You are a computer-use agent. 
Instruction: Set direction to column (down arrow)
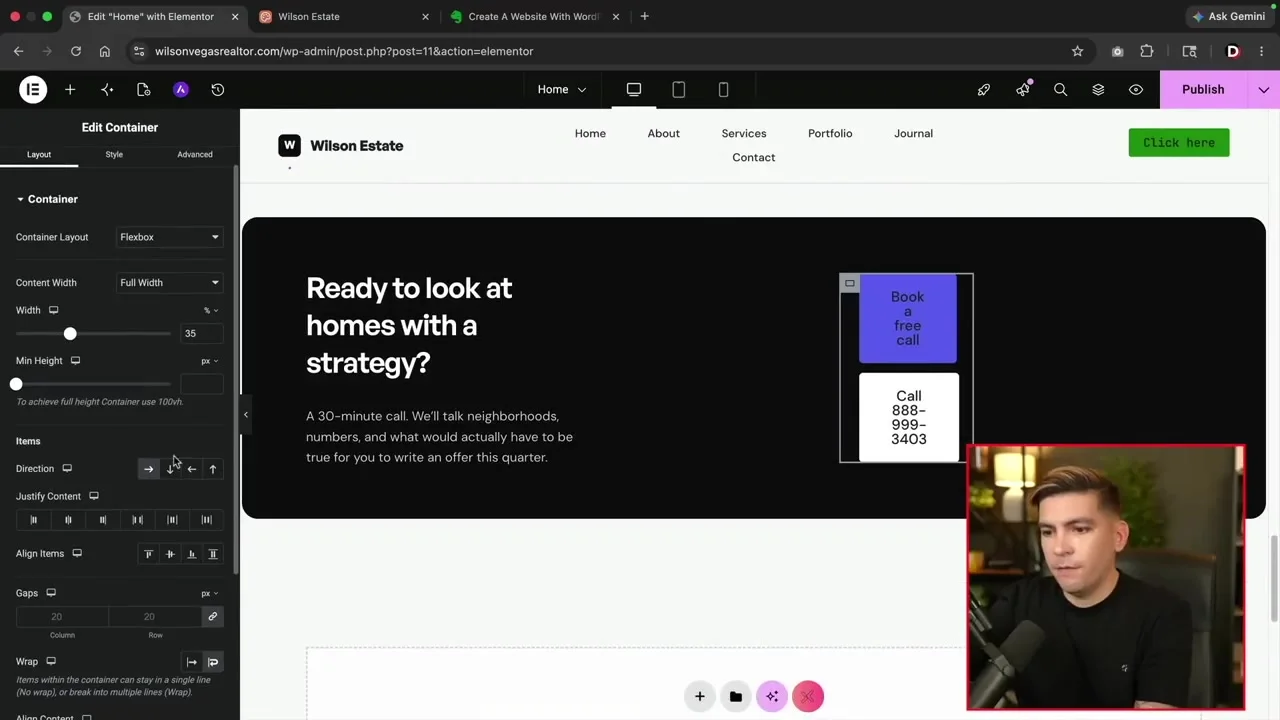tap(170, 469)
